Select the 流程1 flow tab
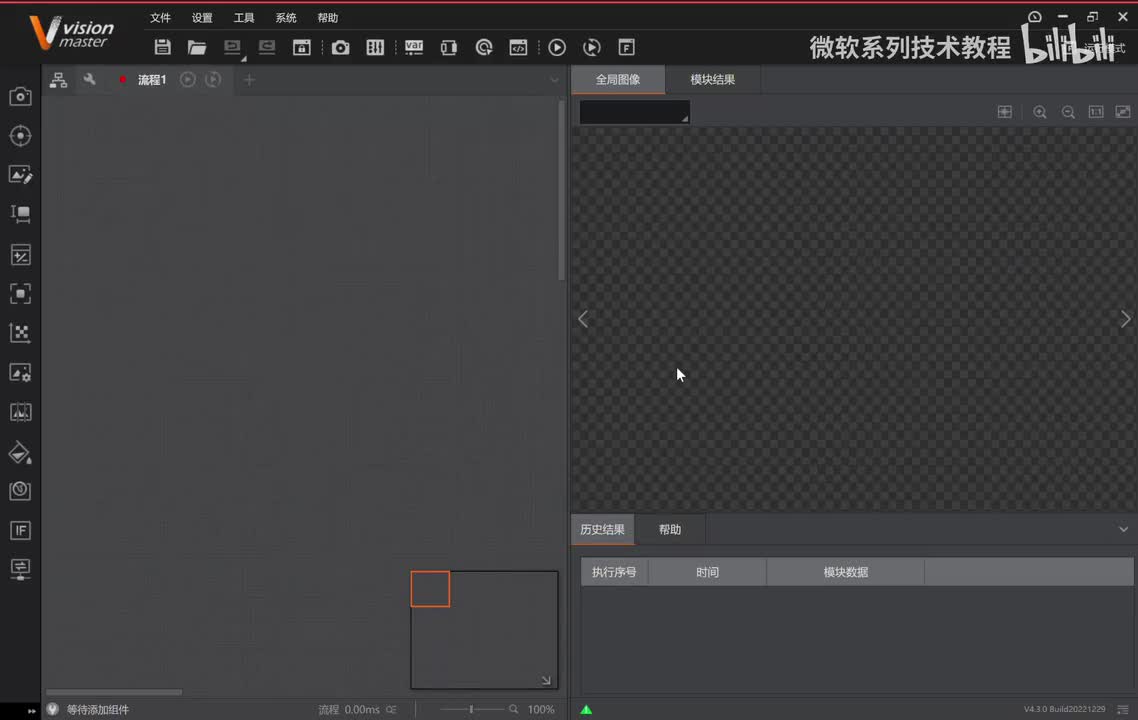 152,80
